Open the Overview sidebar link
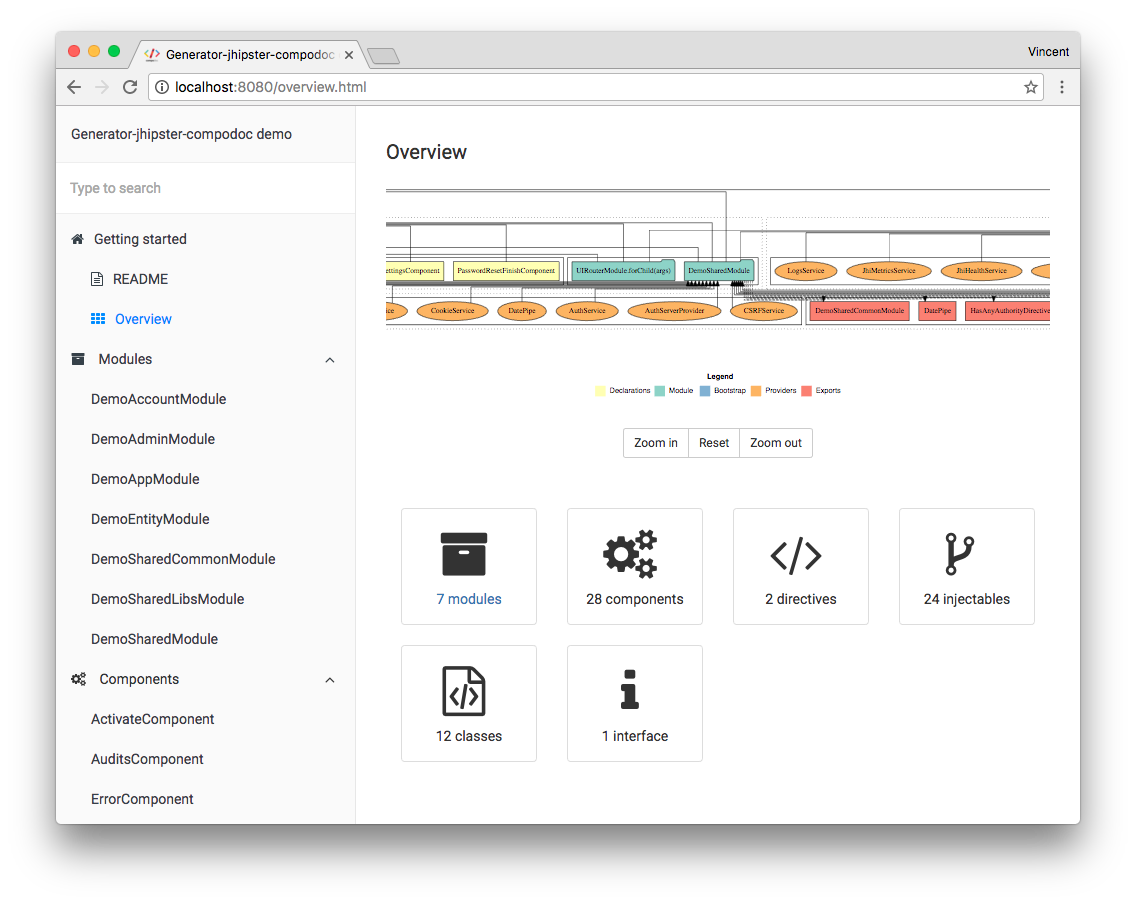The image size is (1136, 904). (x=143, y=319)
